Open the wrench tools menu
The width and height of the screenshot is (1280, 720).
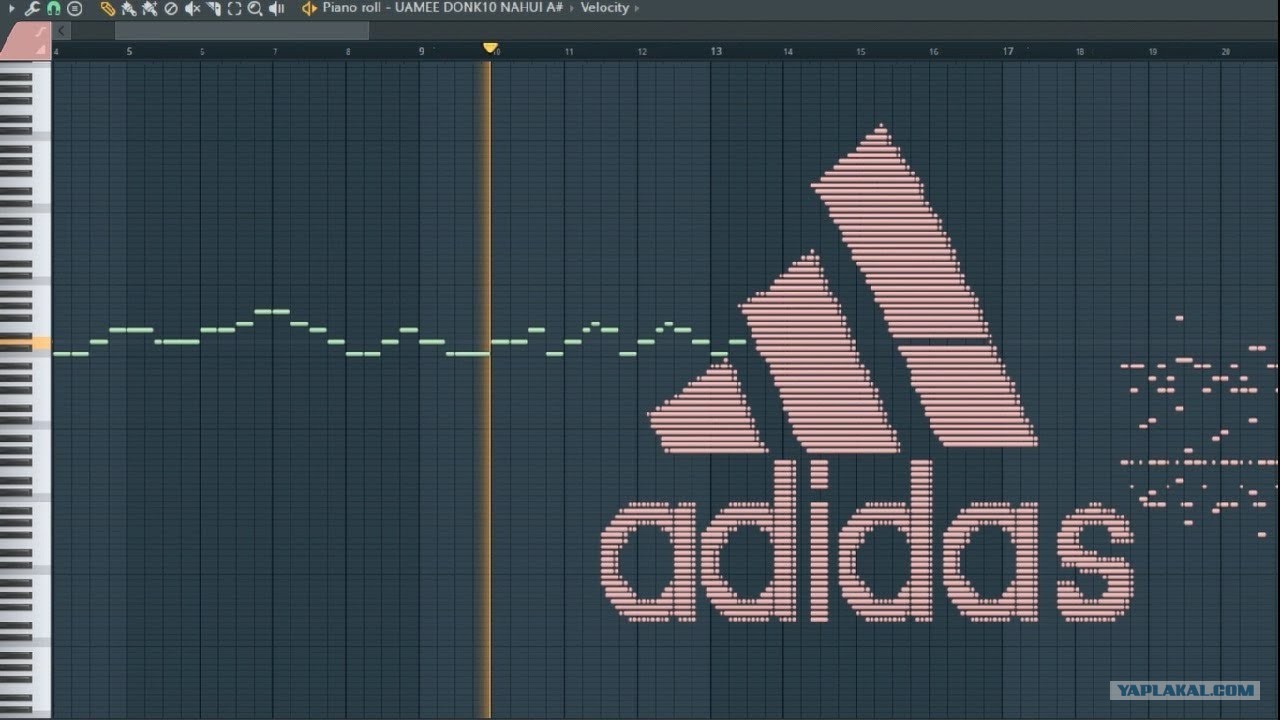[30, 9]
